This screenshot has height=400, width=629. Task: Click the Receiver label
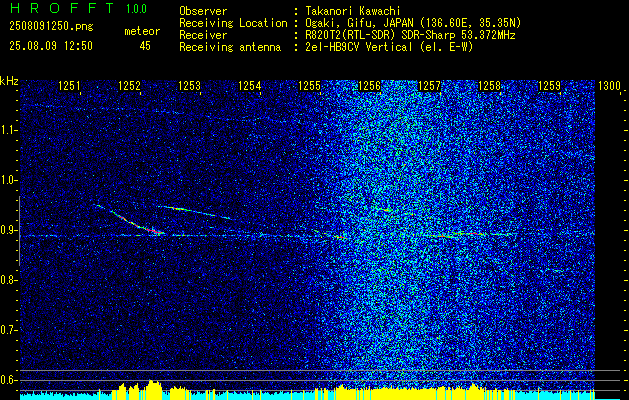pyautogui.click(x=203, y=35)
